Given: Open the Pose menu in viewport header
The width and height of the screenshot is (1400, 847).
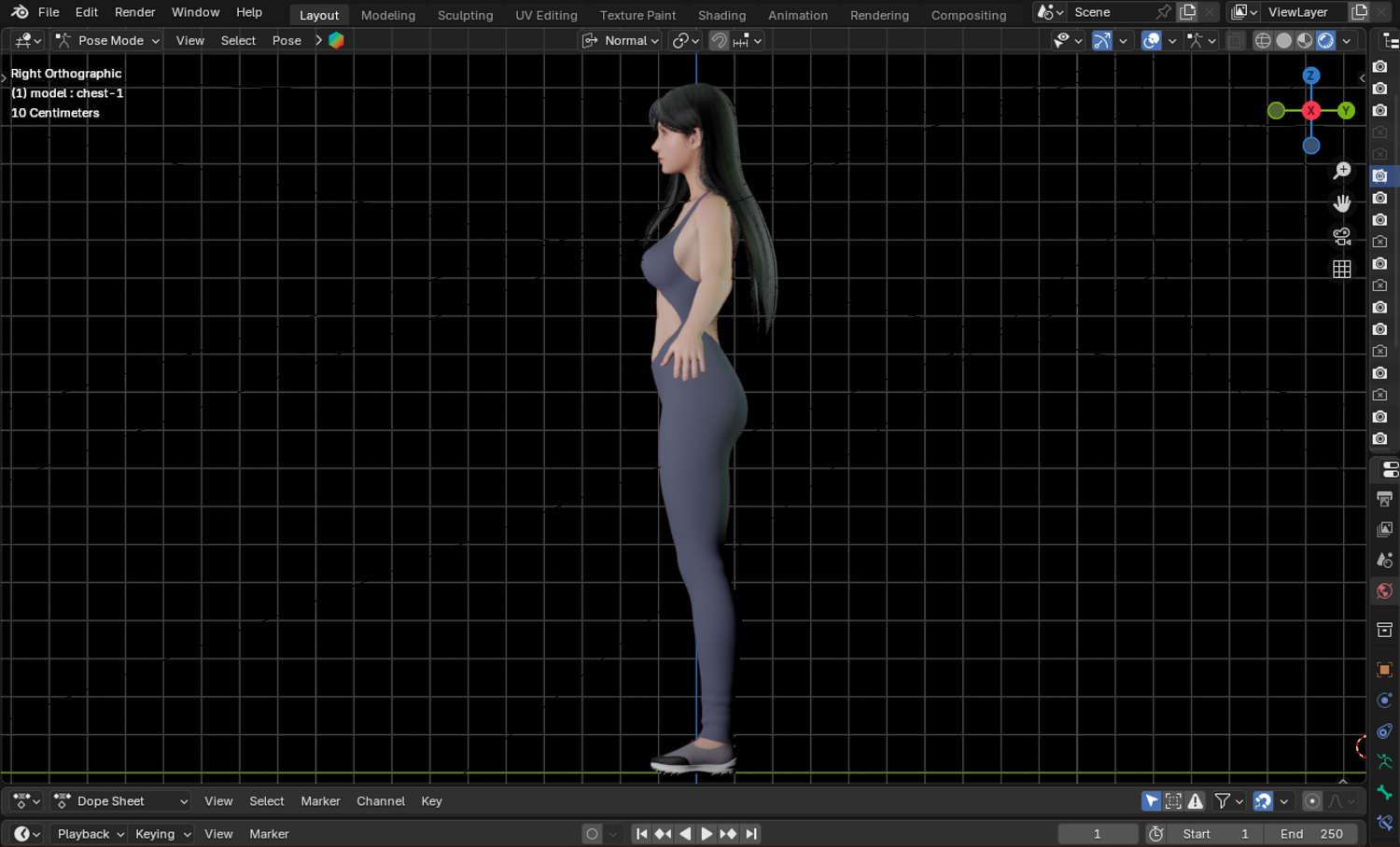Looking at the screenshot, I should coord(287,40).
